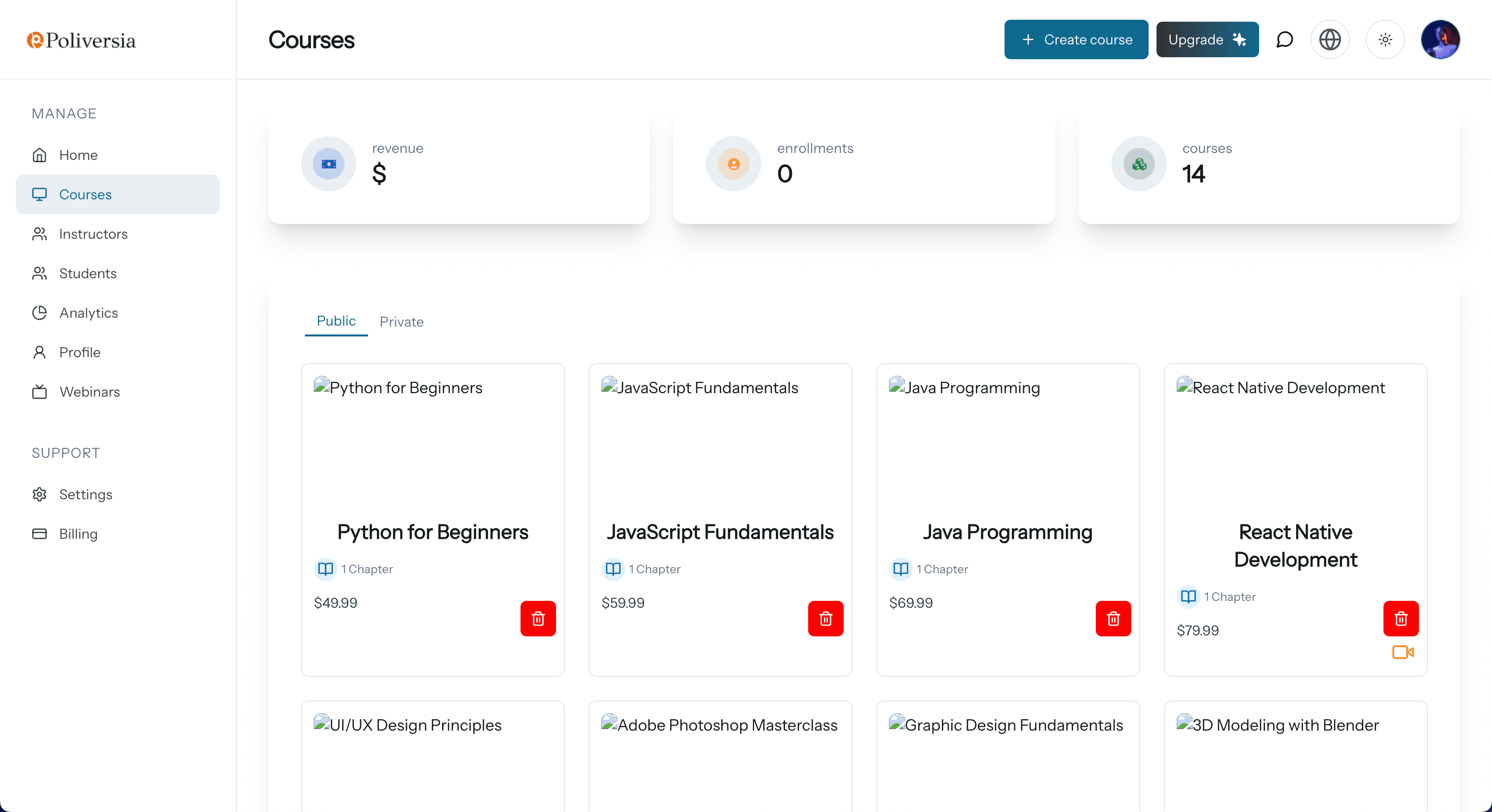The width and height of the screenshot is (1492, 812).
Task: Click the $69.99 price
Action: (x=910, y=602)
